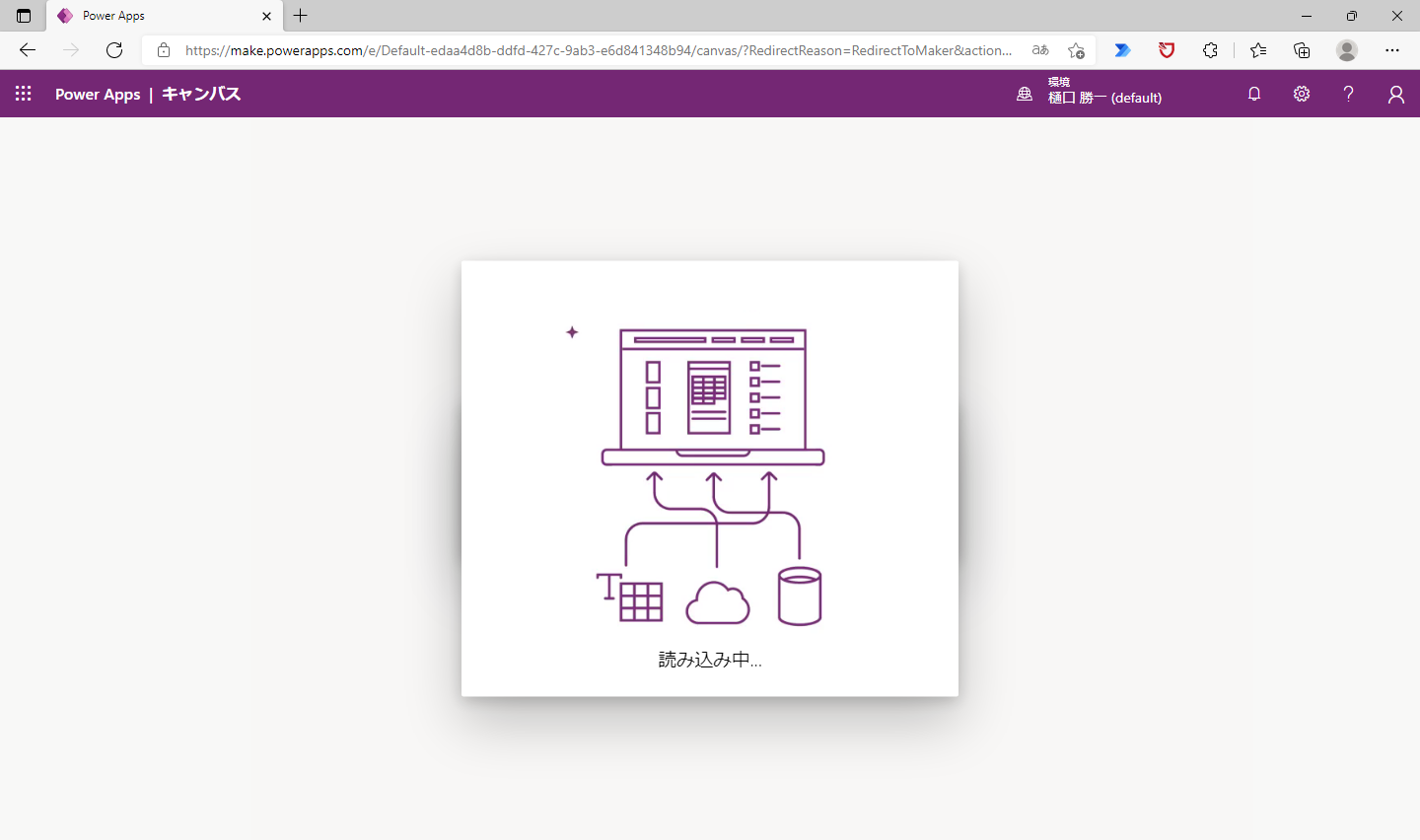View site information lock icon

click(164, 50)
